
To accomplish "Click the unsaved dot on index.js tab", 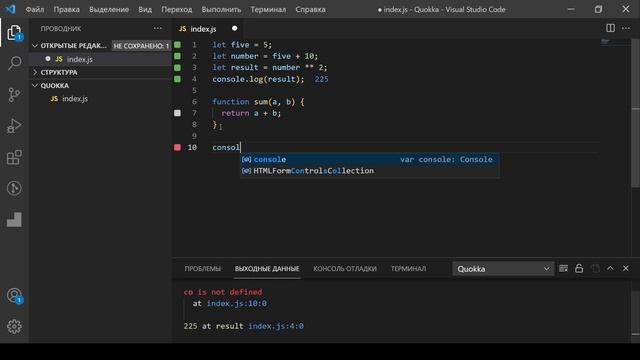I will click(x=234, y=28).
